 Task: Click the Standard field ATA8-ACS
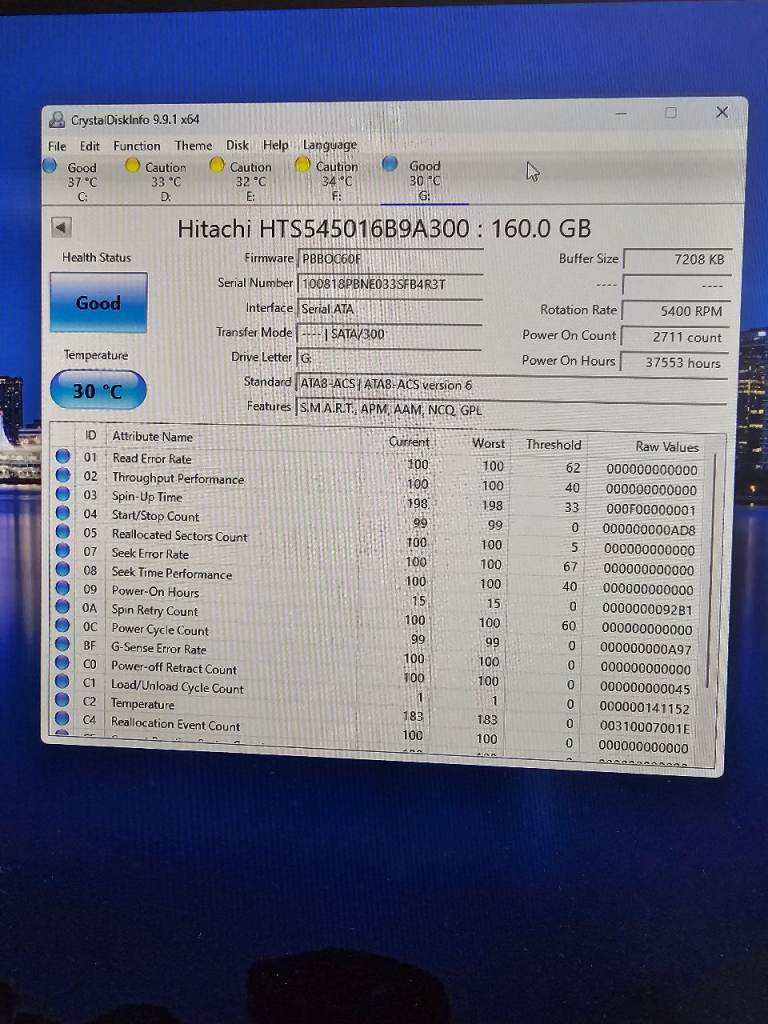(511, 385)
